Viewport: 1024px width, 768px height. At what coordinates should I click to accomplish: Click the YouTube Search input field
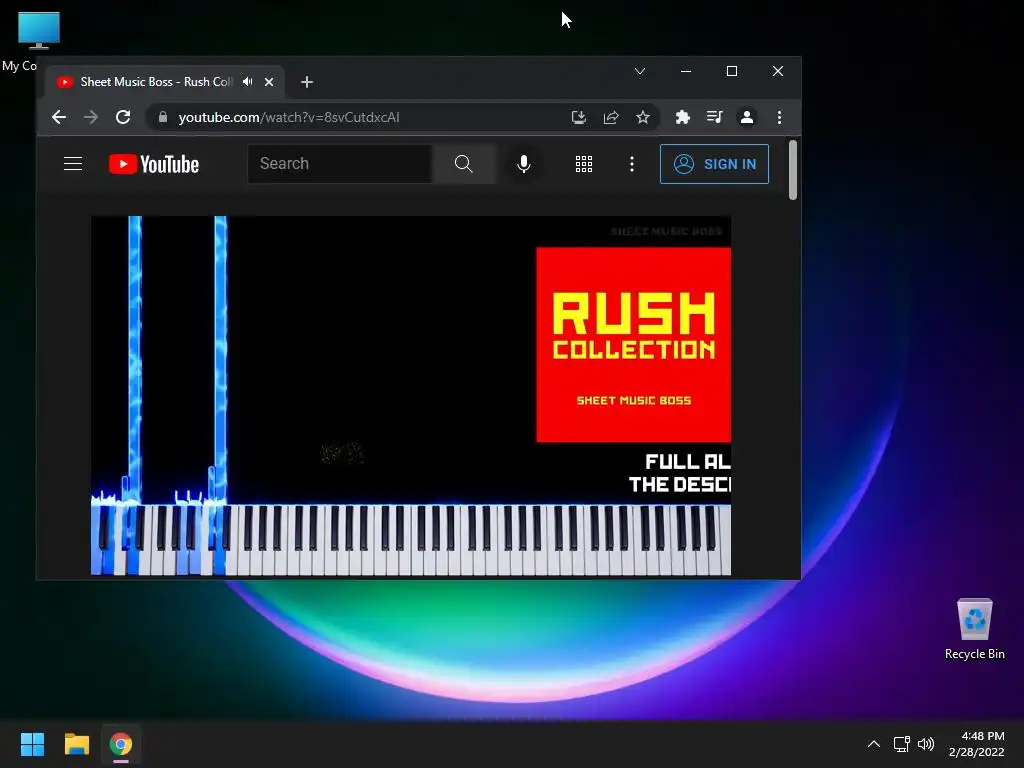340,163
